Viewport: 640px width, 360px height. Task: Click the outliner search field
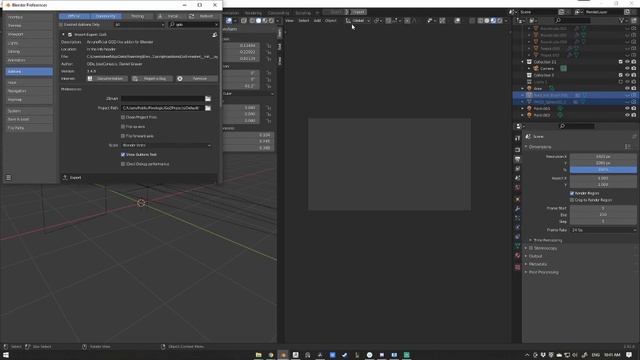[x=573, y=20]
